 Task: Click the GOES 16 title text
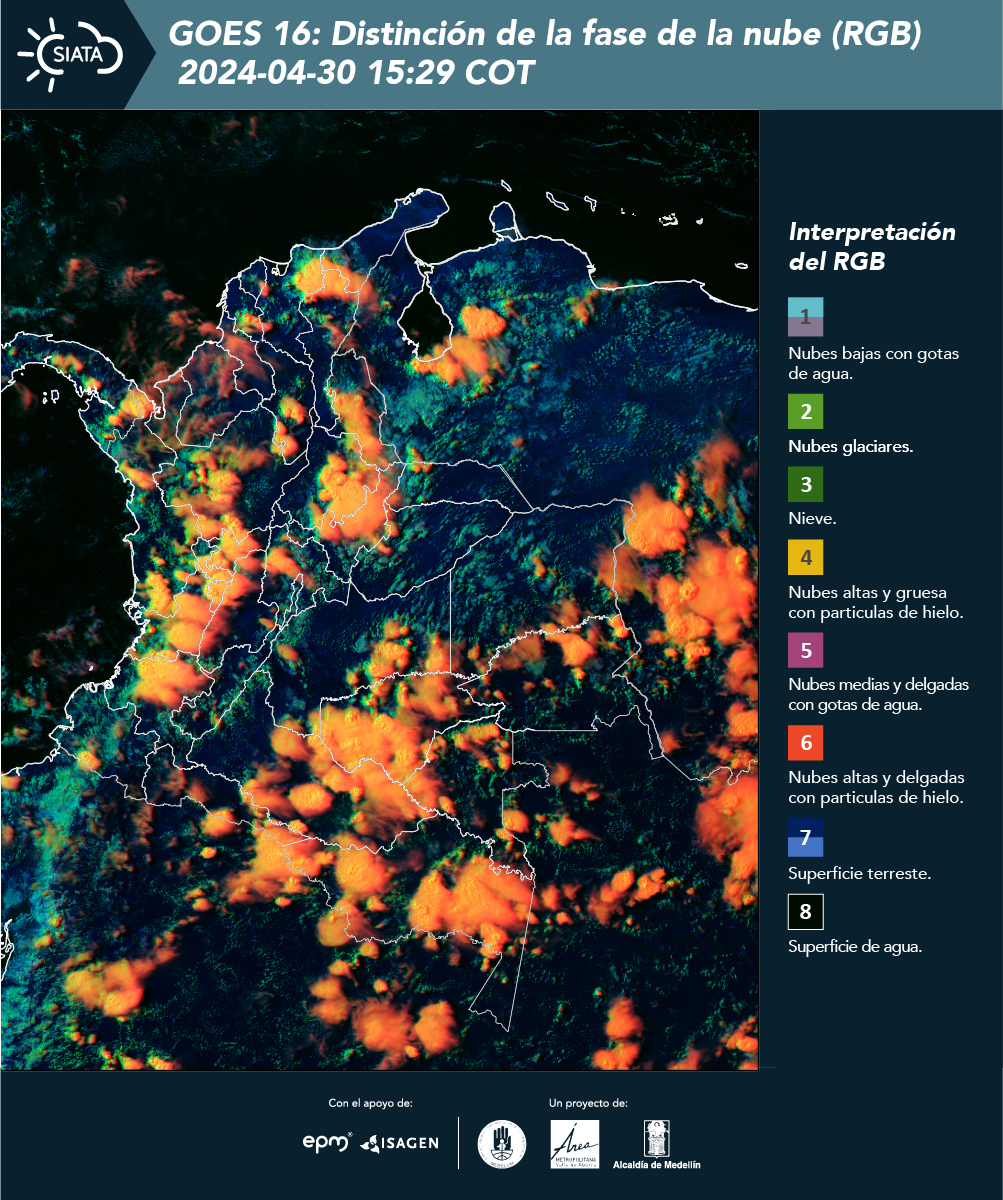(545, 35)
